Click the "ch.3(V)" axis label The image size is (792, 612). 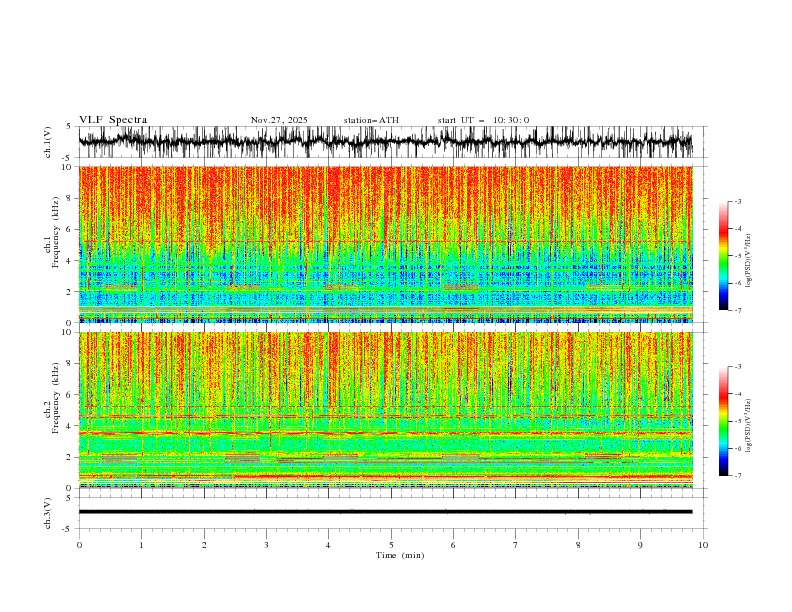coord(48,513)
